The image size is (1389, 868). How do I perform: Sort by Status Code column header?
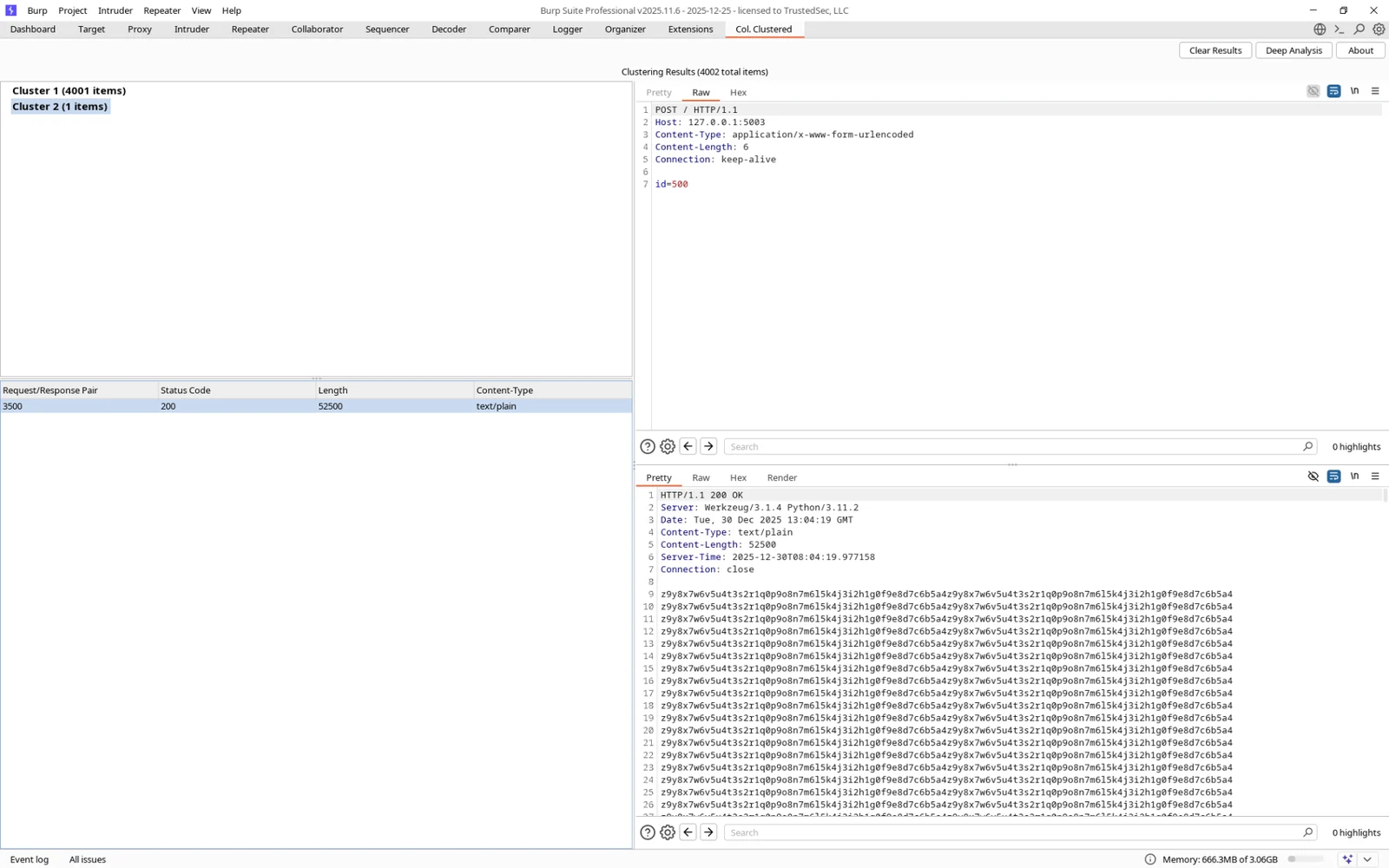[x=236, y=391]
